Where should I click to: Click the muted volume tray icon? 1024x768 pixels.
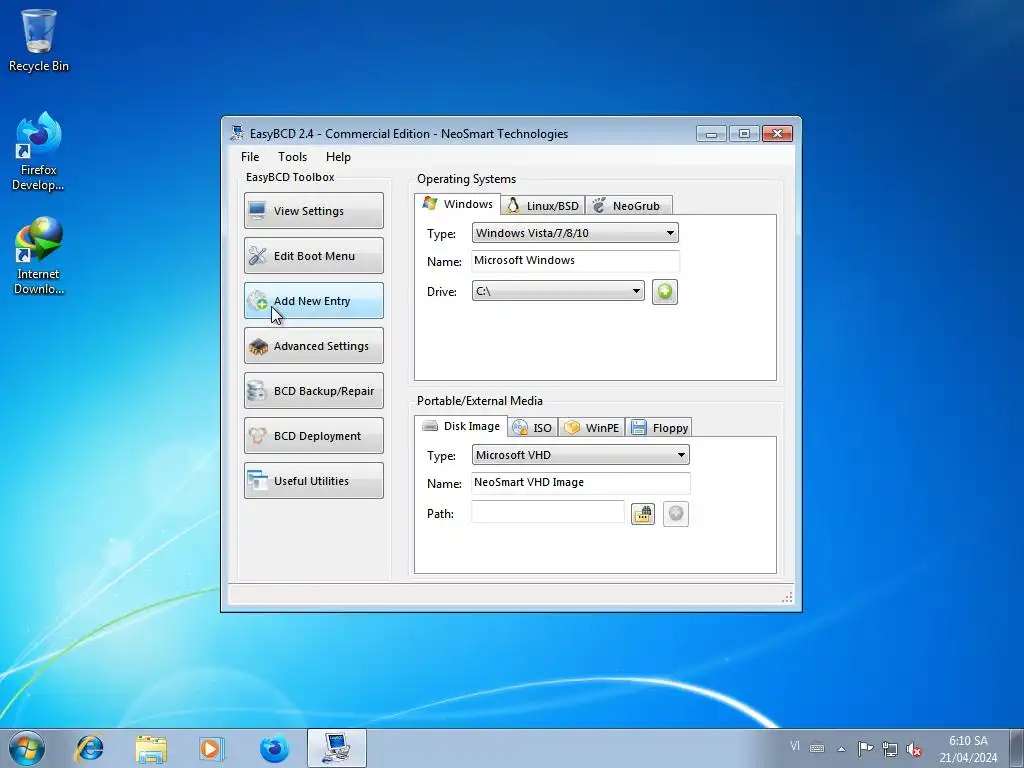coord(914,749)
